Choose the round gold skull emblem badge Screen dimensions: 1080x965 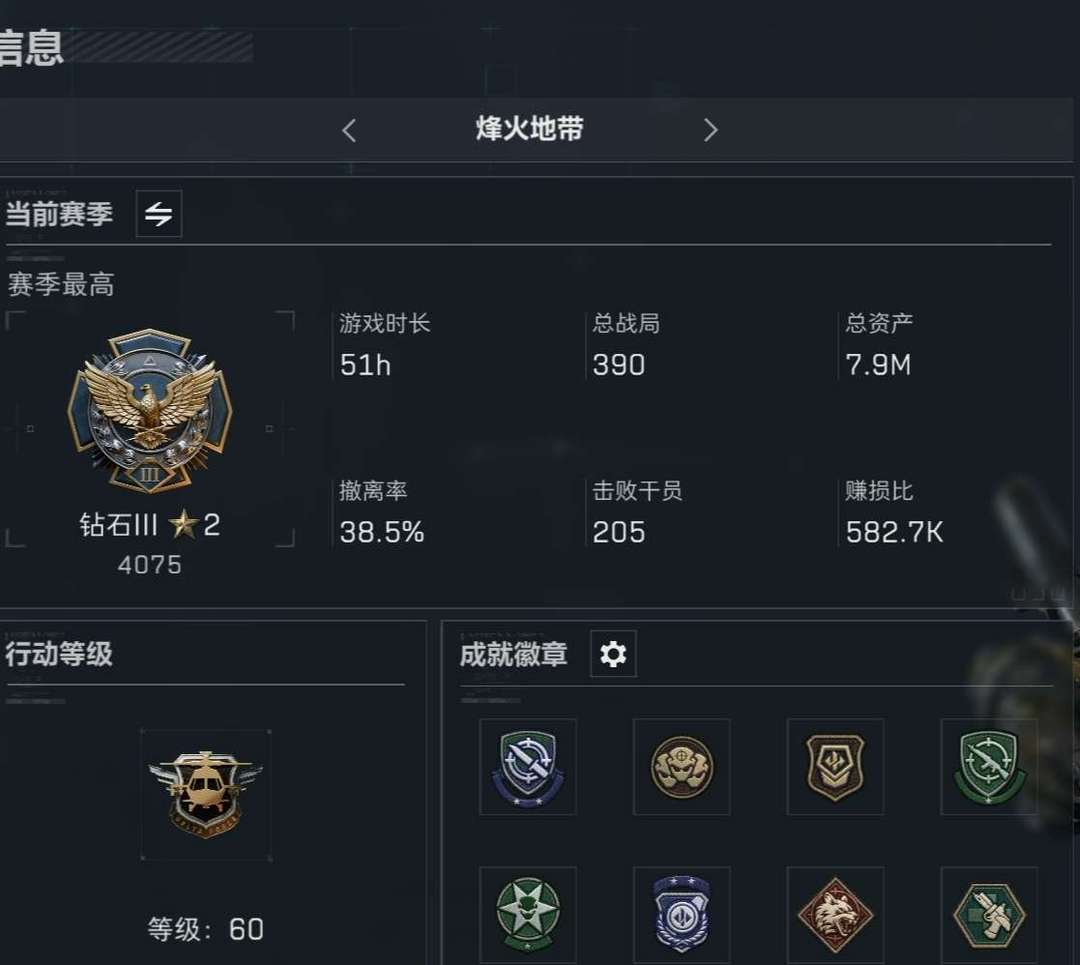coord(682,767)
